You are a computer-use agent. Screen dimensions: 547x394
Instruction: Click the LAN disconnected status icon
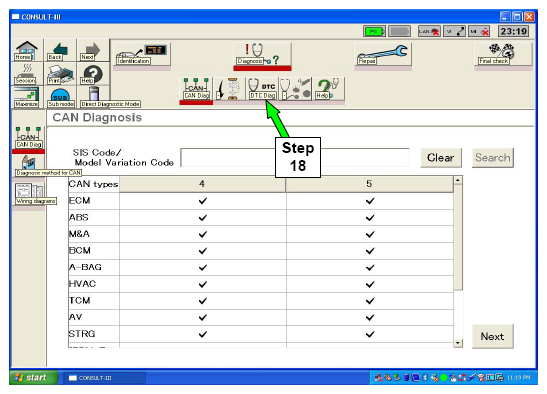pyautogui.click(x=429, y=31)
